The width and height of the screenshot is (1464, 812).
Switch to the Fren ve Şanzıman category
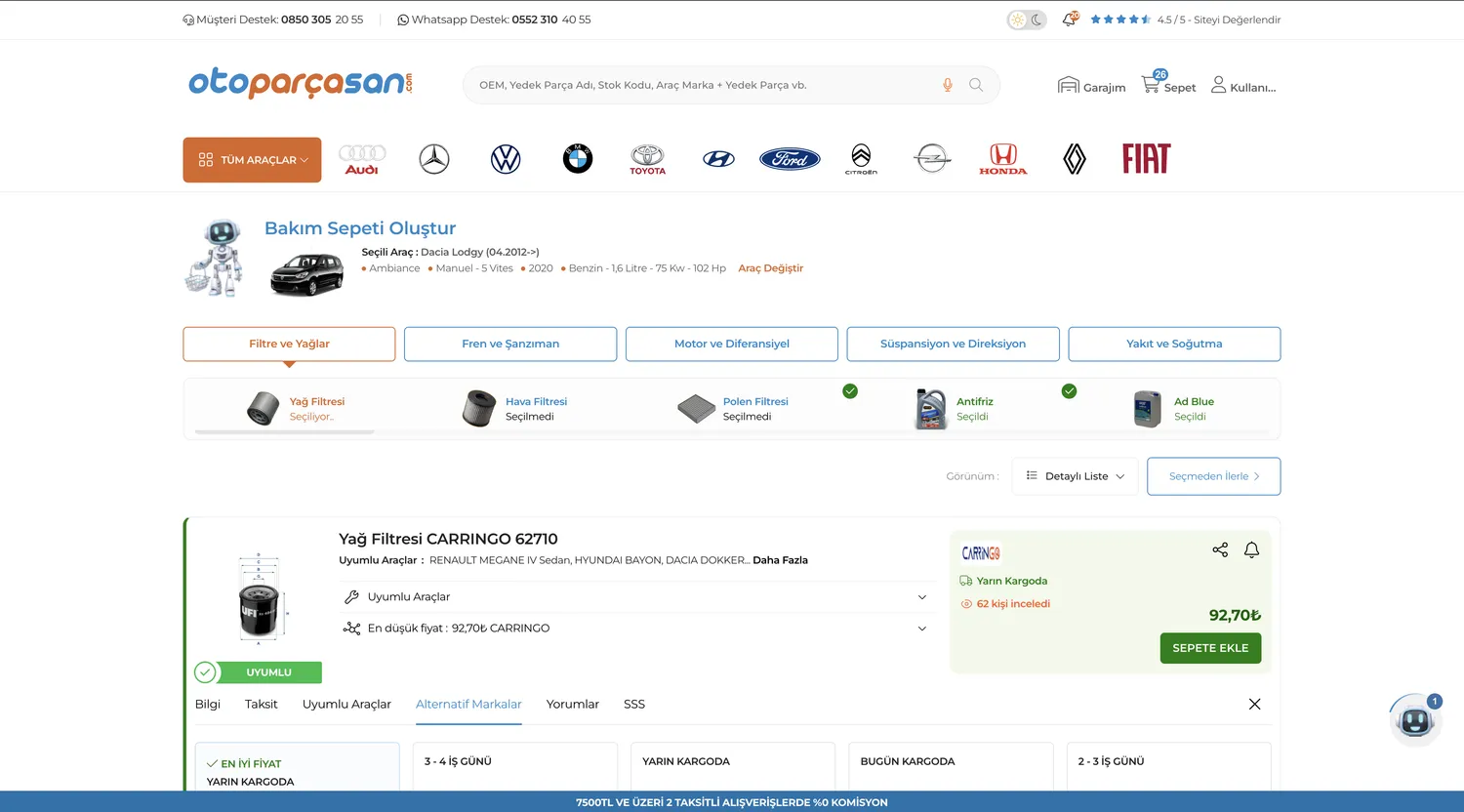[510, 344]
